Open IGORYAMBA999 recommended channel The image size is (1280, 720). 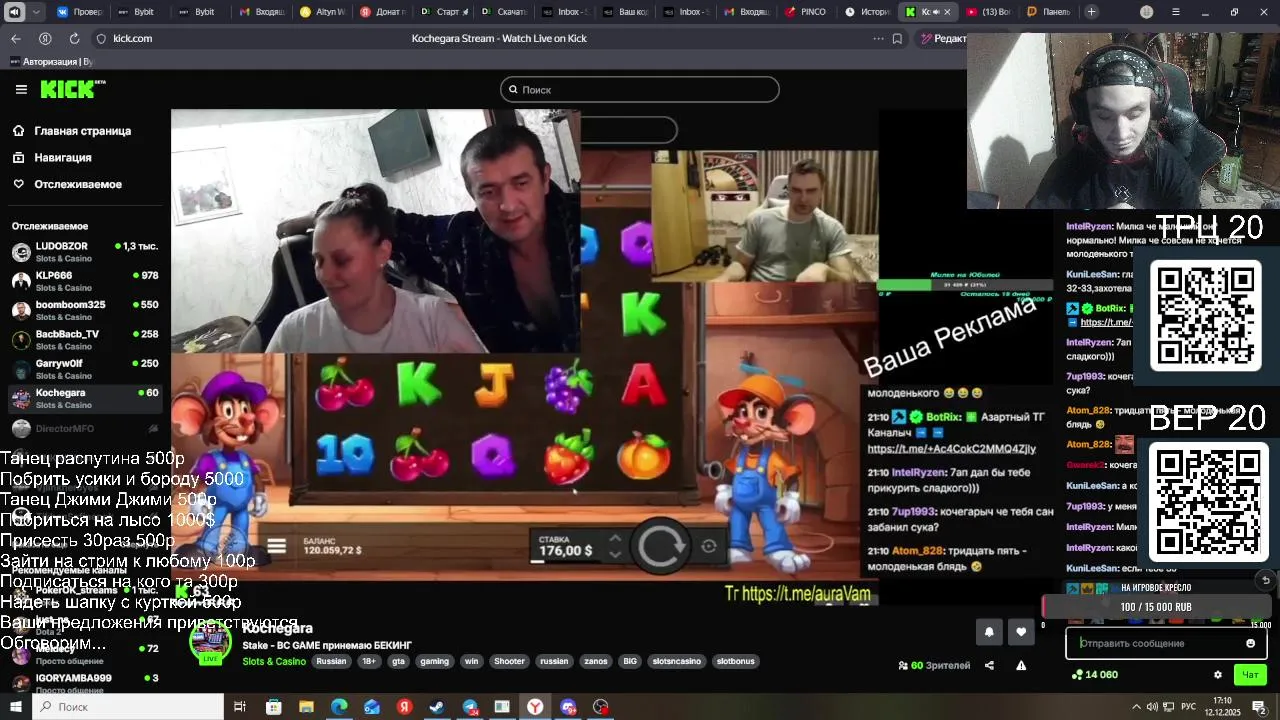84,683
